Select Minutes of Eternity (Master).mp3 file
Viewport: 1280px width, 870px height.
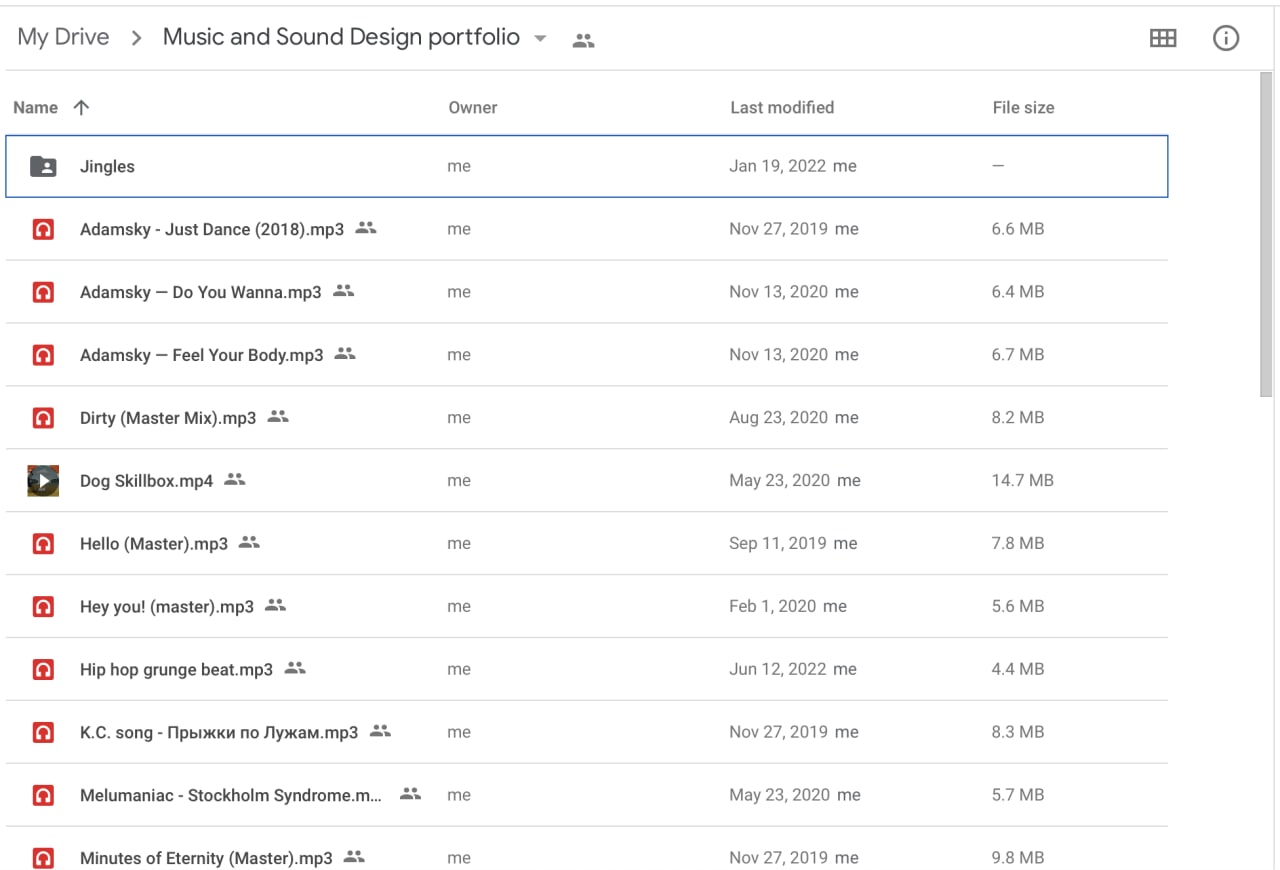[x=205, y=858]
